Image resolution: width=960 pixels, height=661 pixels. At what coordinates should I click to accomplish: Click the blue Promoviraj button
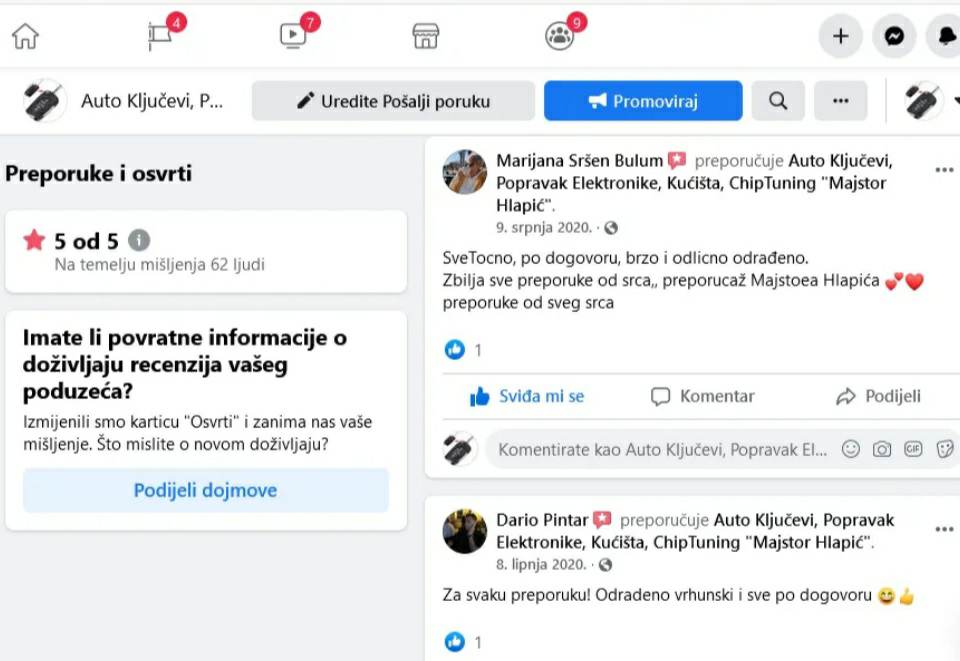pos(643,100)
